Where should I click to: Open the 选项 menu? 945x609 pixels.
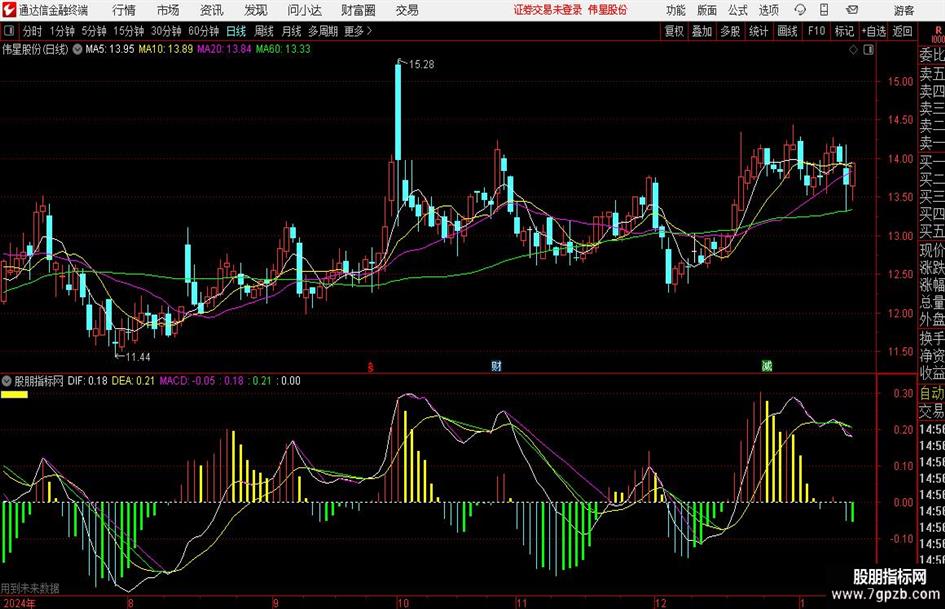tap(769, 10)
